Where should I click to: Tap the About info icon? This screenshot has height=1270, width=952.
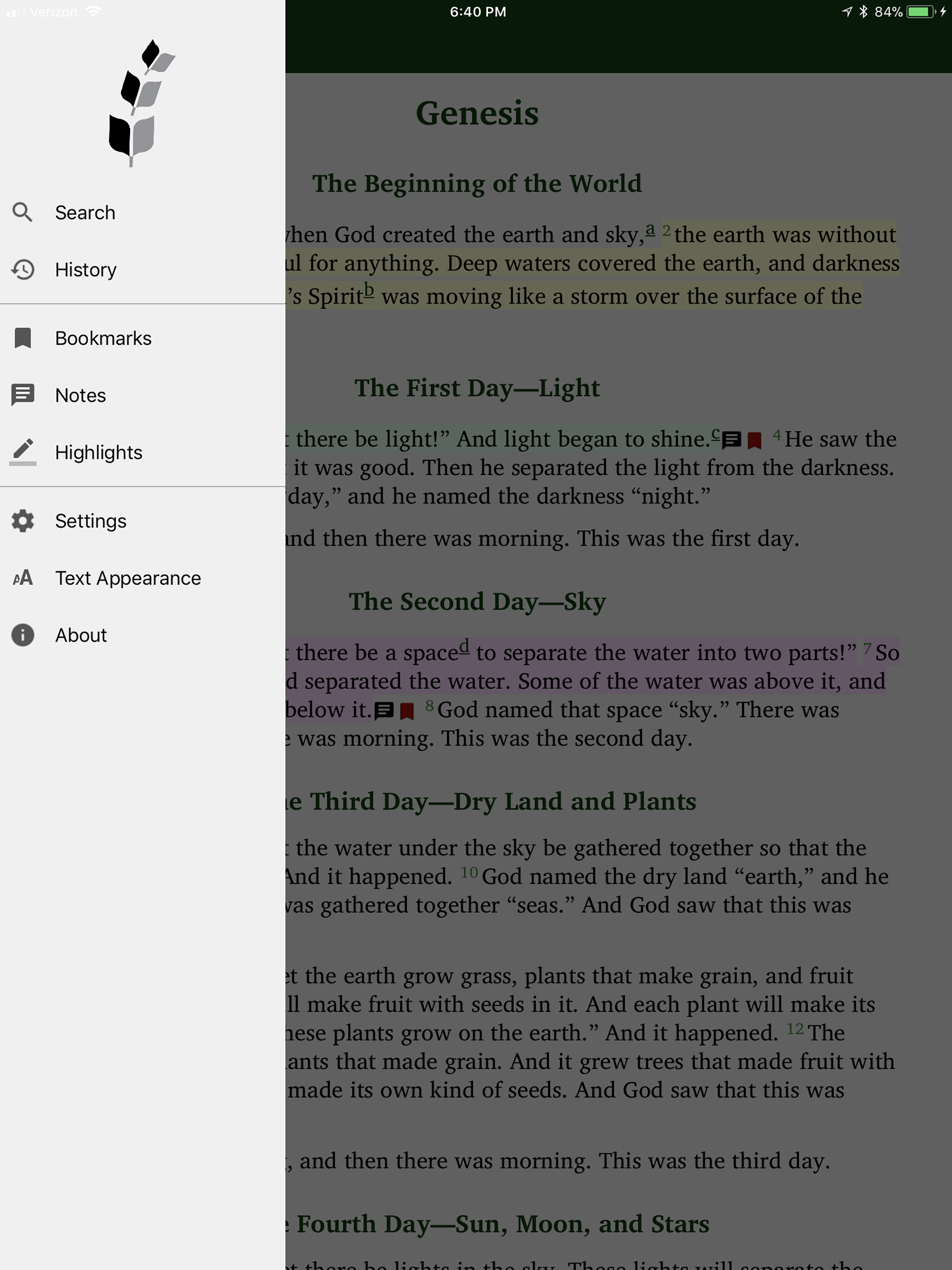tap(23, 635)
